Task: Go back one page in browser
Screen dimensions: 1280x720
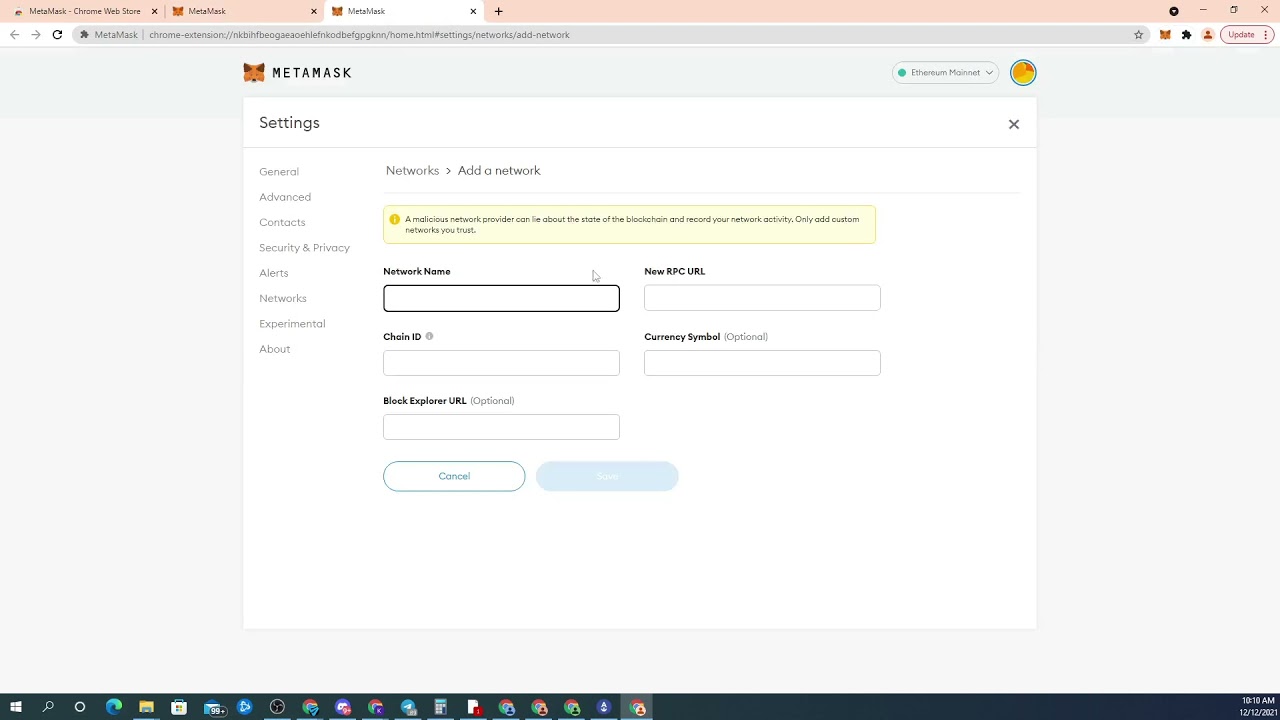Action: pyautogui.click(x=14, y=34)
